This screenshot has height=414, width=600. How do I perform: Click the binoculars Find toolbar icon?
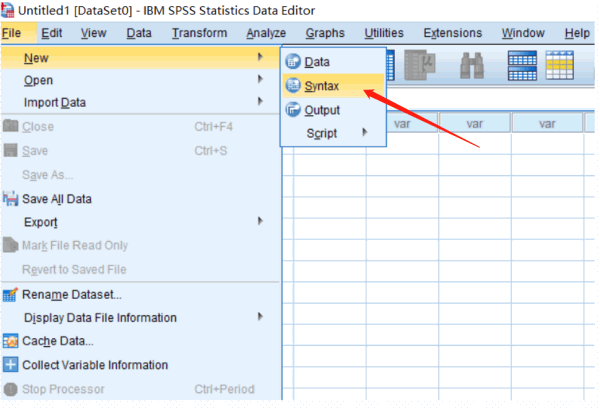[x=471, y=65]
